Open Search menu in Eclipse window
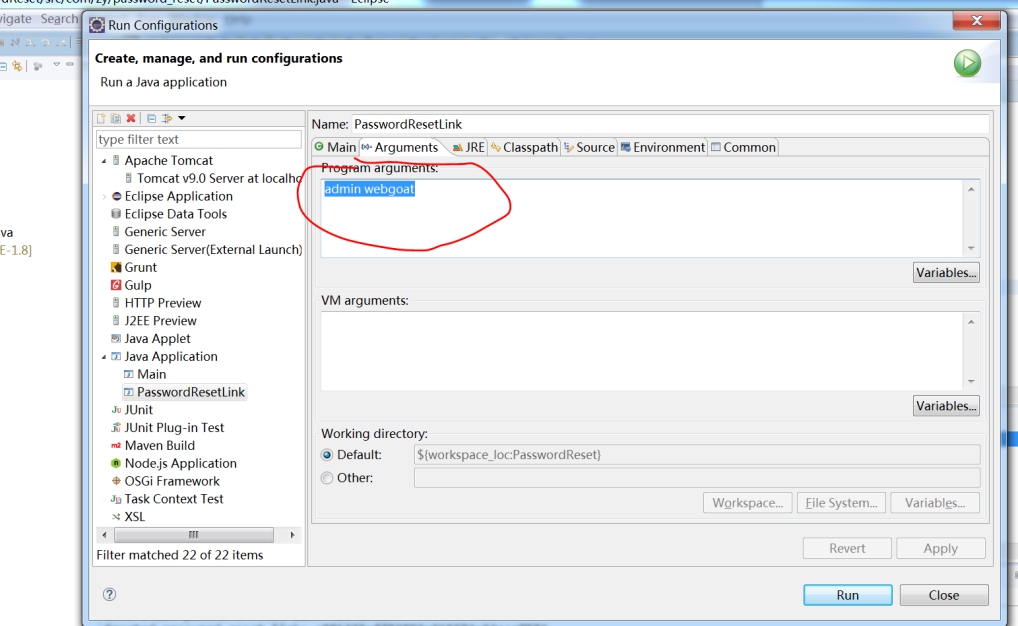The width and height of the screenshot is (1018, 626). (x=59, y=19)
